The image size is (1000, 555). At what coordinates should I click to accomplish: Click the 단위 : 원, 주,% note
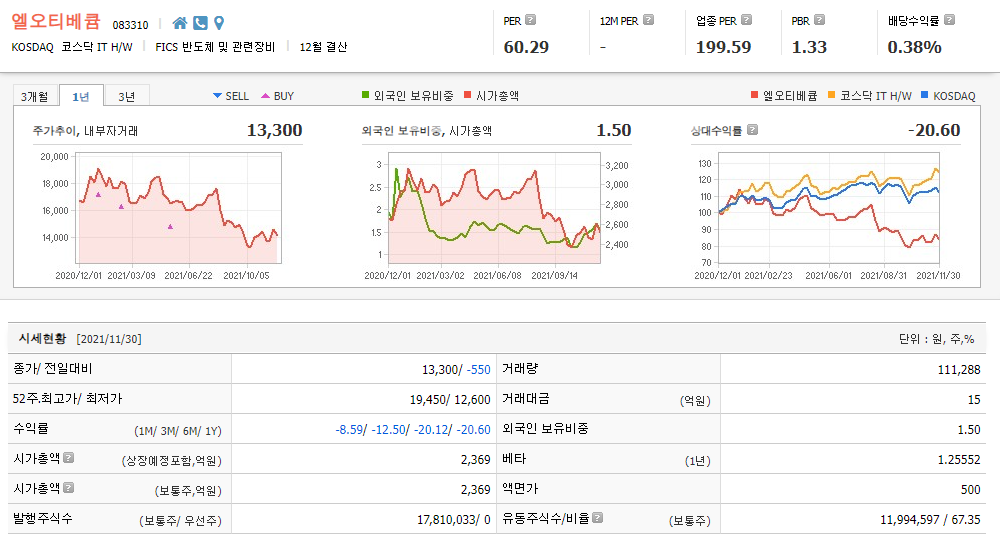click(936, 339)
